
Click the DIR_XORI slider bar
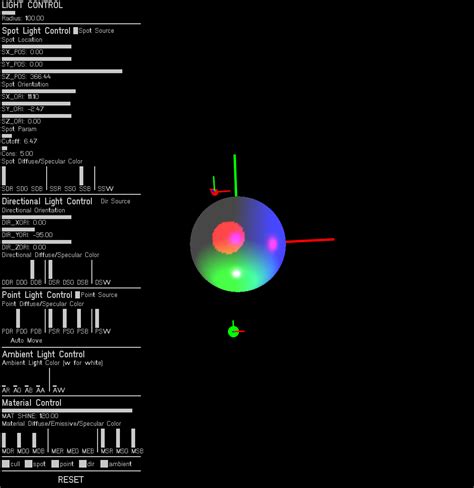tap(37, 217)
